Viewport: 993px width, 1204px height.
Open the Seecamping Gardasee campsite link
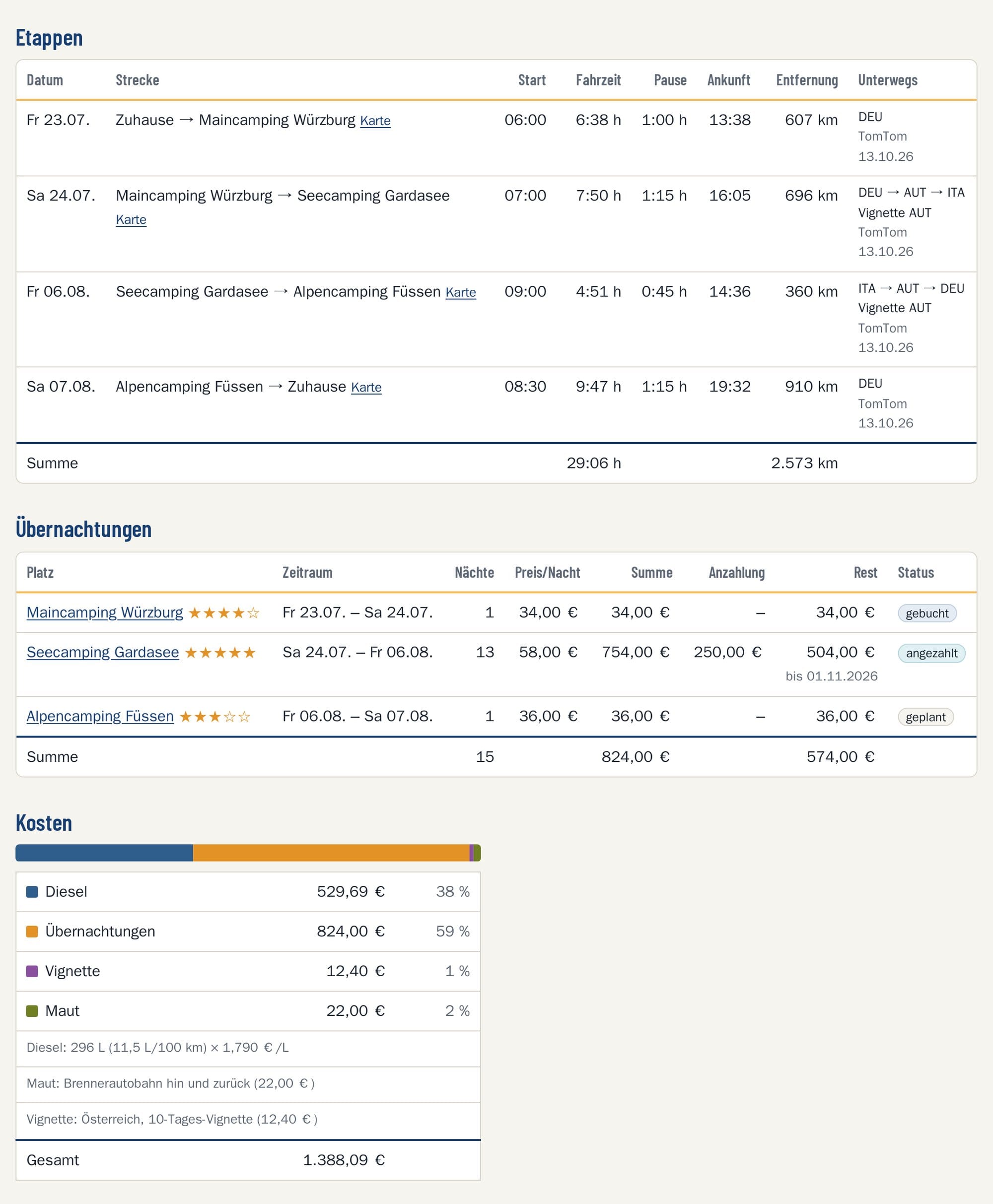point(103,652)
